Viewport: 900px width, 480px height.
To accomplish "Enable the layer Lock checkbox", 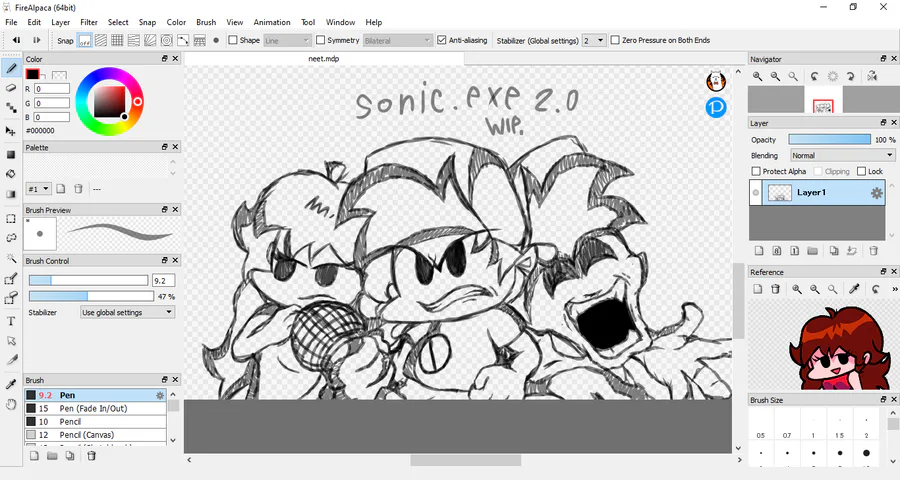I will (862, 171).
